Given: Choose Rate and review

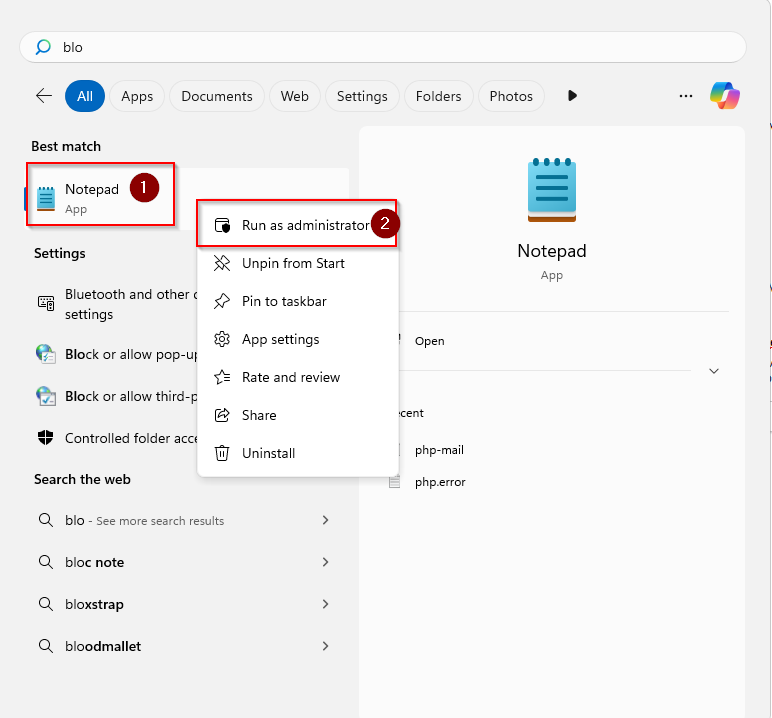Looking at the screenshot, I should [297, 377].
